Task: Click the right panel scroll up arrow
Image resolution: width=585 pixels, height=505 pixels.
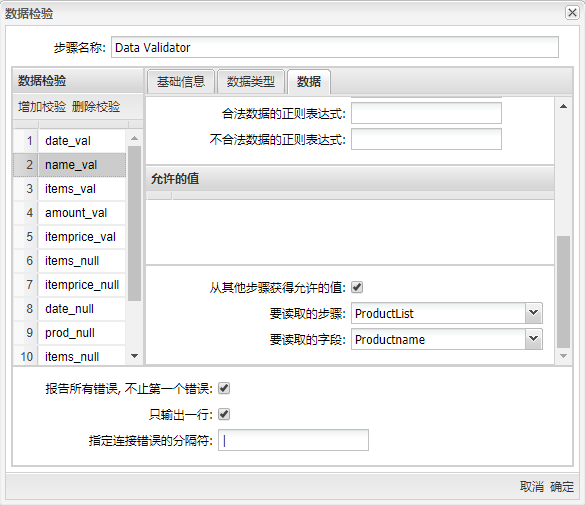Action: coord(563,107)
